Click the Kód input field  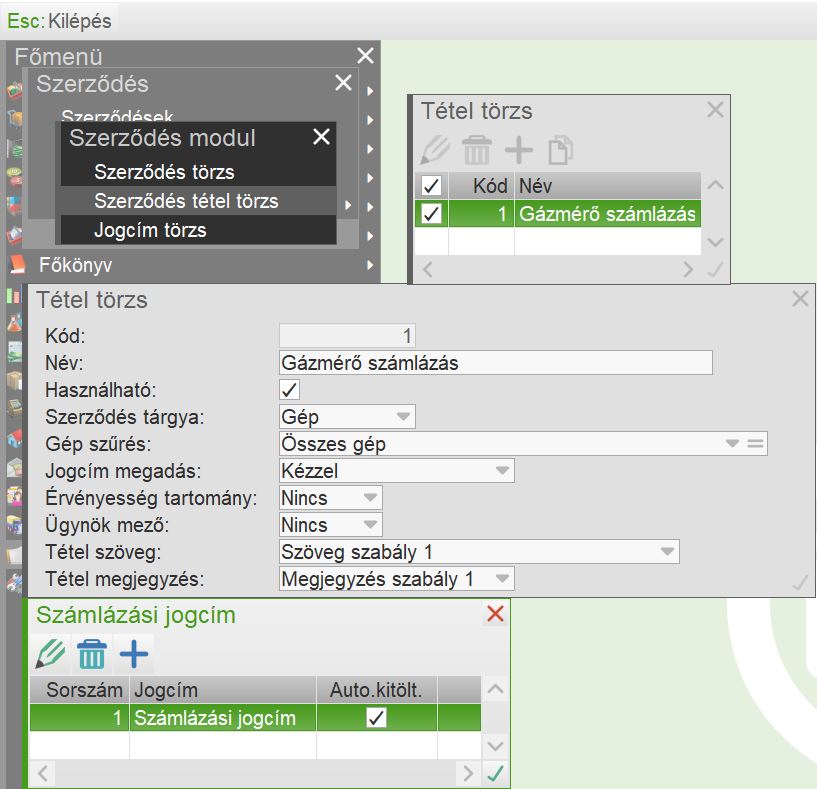[x=348, y=335]
